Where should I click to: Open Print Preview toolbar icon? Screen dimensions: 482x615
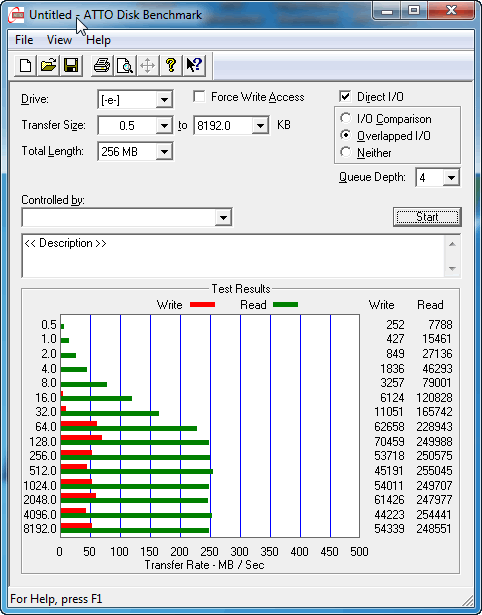coord(124,66)
